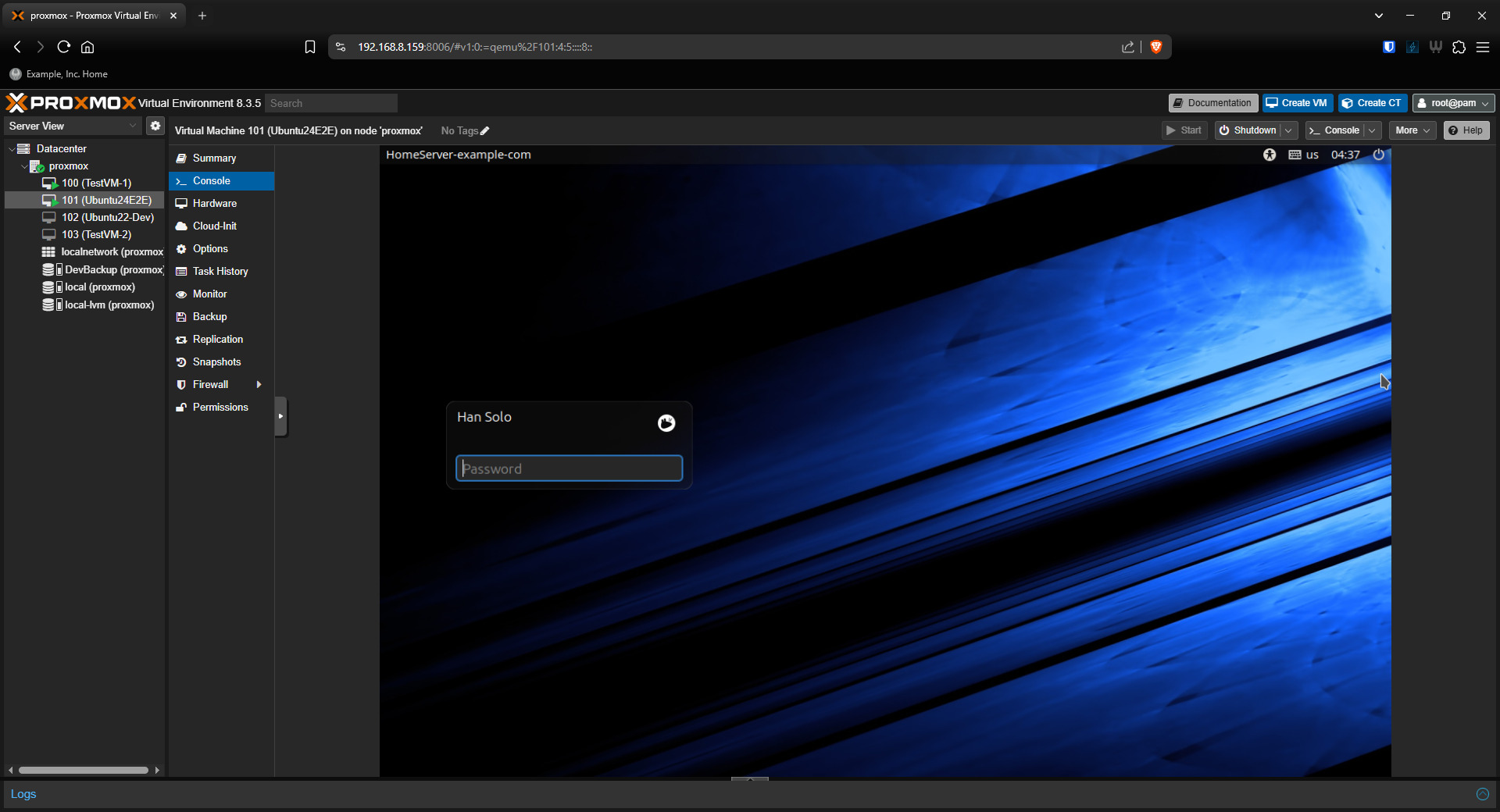Click the power icon in VM top bar
1500x812 pixels.
[1379, 155]
